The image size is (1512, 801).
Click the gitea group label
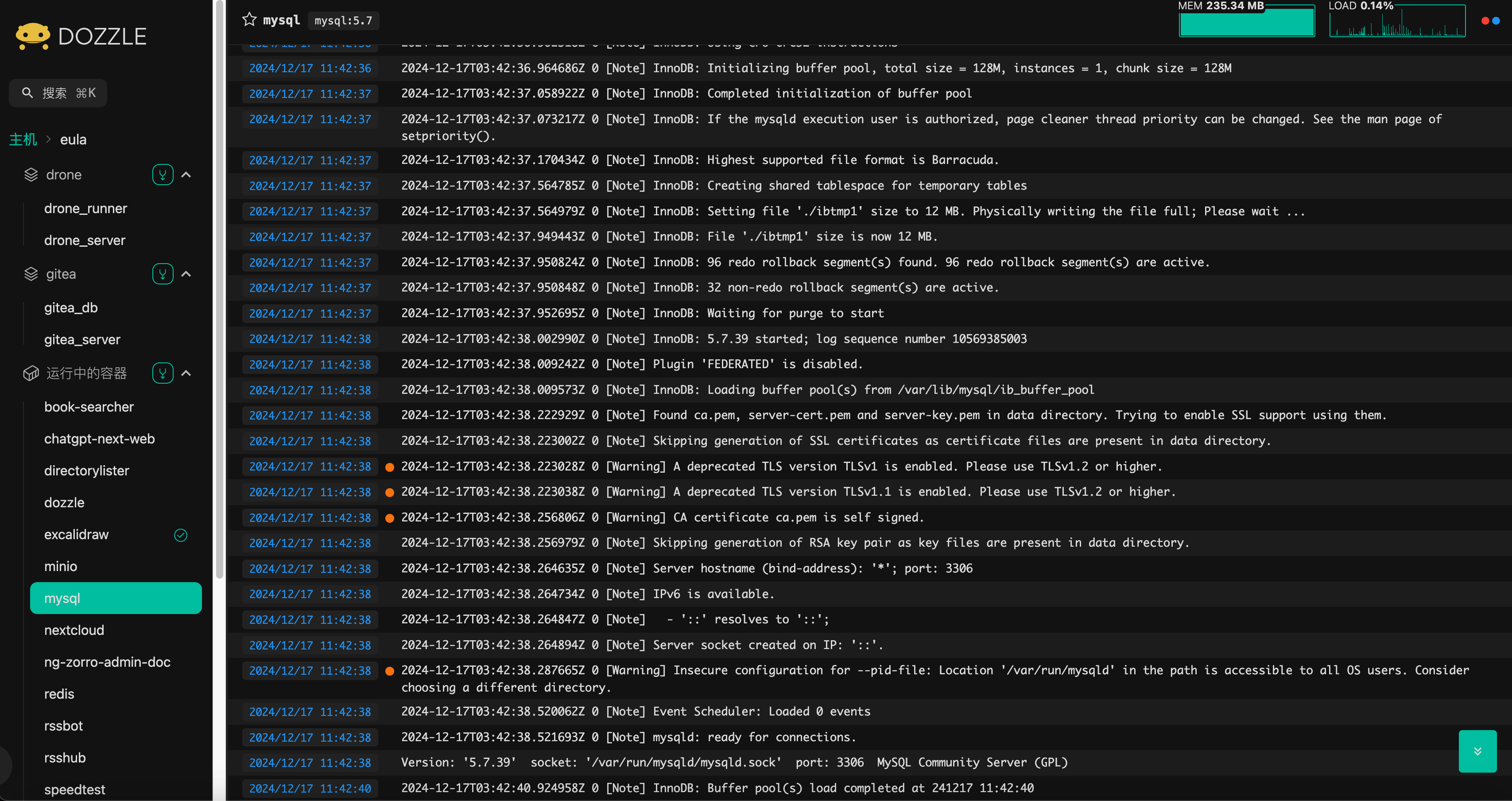[61, 274]
